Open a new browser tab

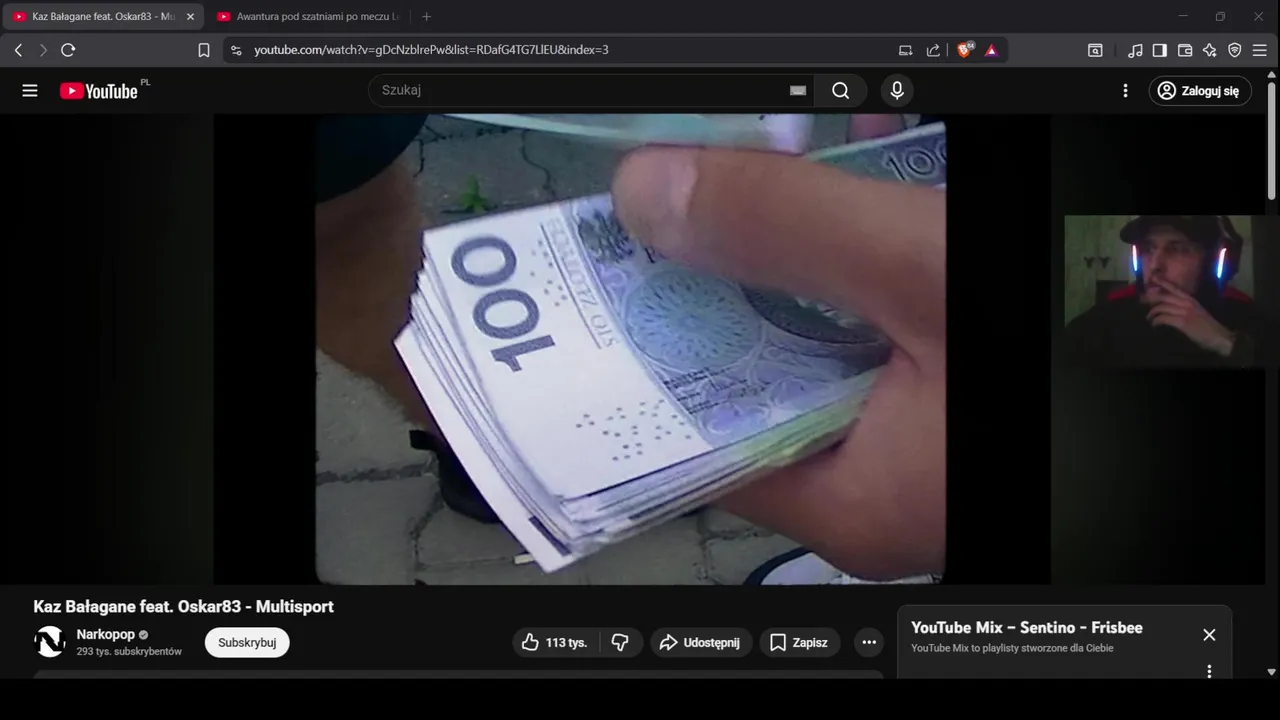(x=427, y=17)
